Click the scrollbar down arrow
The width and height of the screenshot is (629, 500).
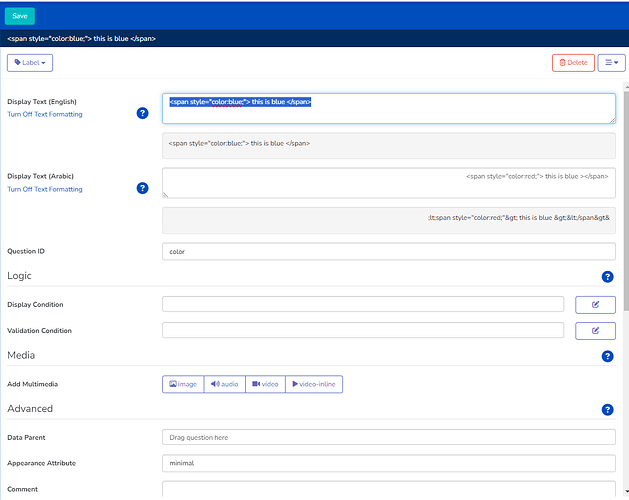point(626,491)
